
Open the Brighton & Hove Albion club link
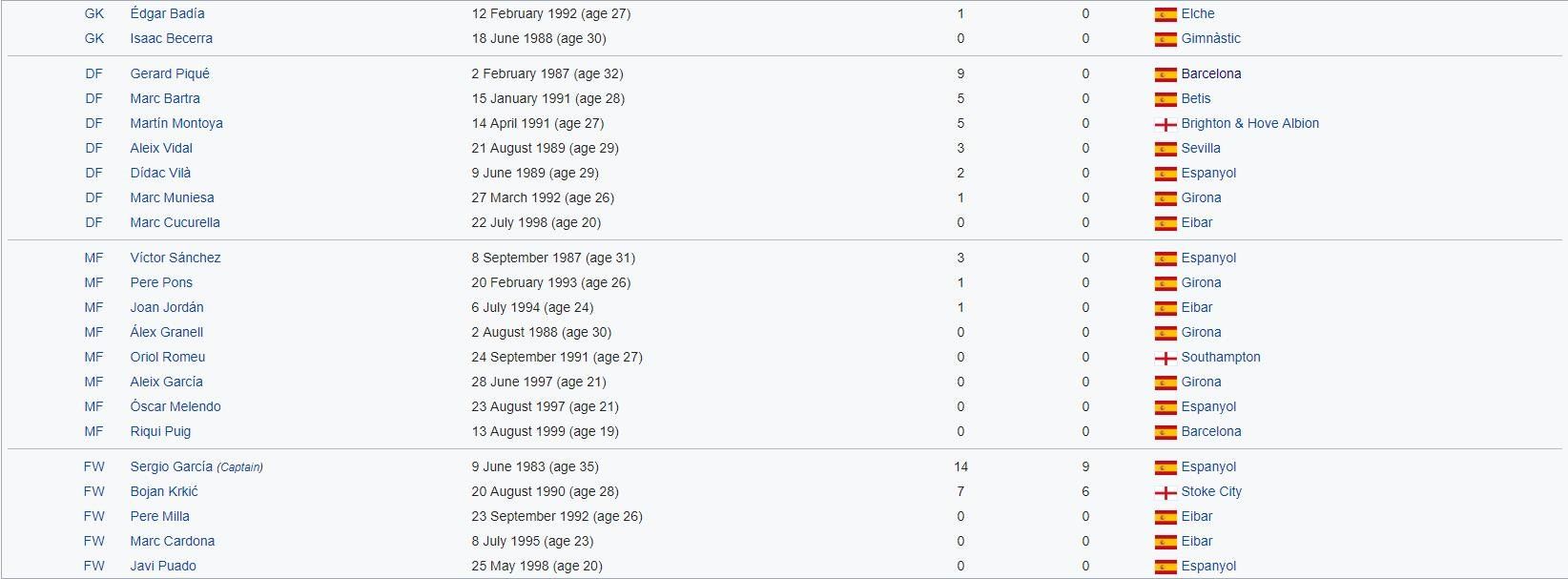point(1249,123)
